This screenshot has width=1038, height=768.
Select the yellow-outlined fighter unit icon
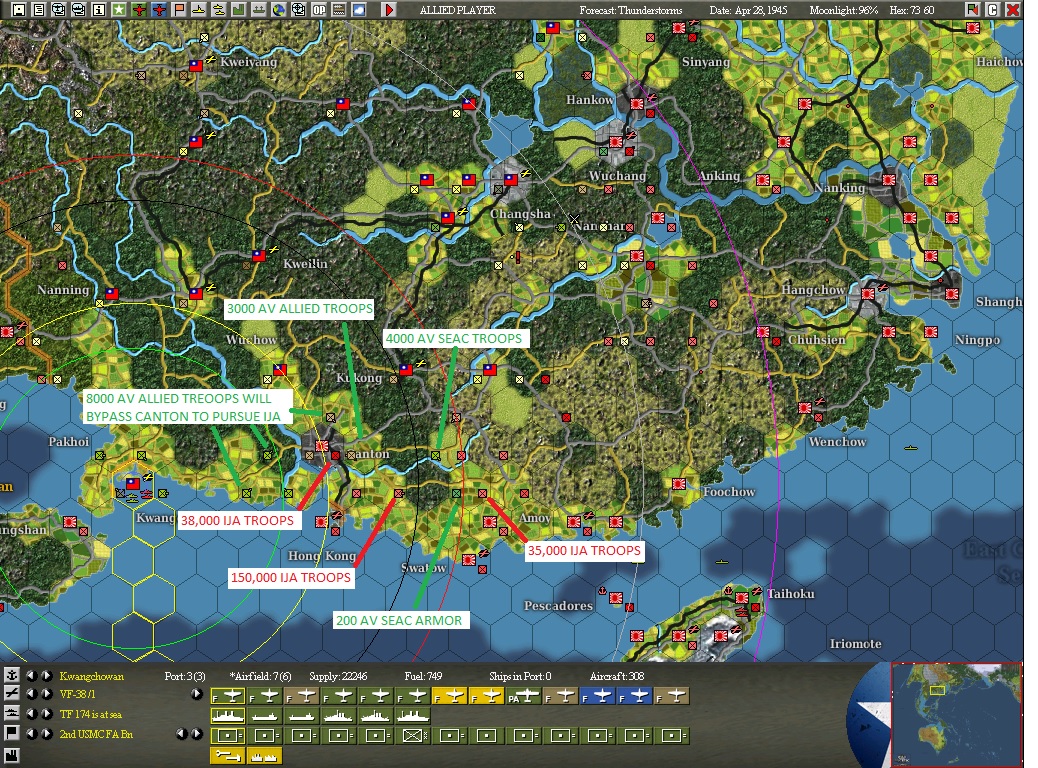tap(228, 696)
